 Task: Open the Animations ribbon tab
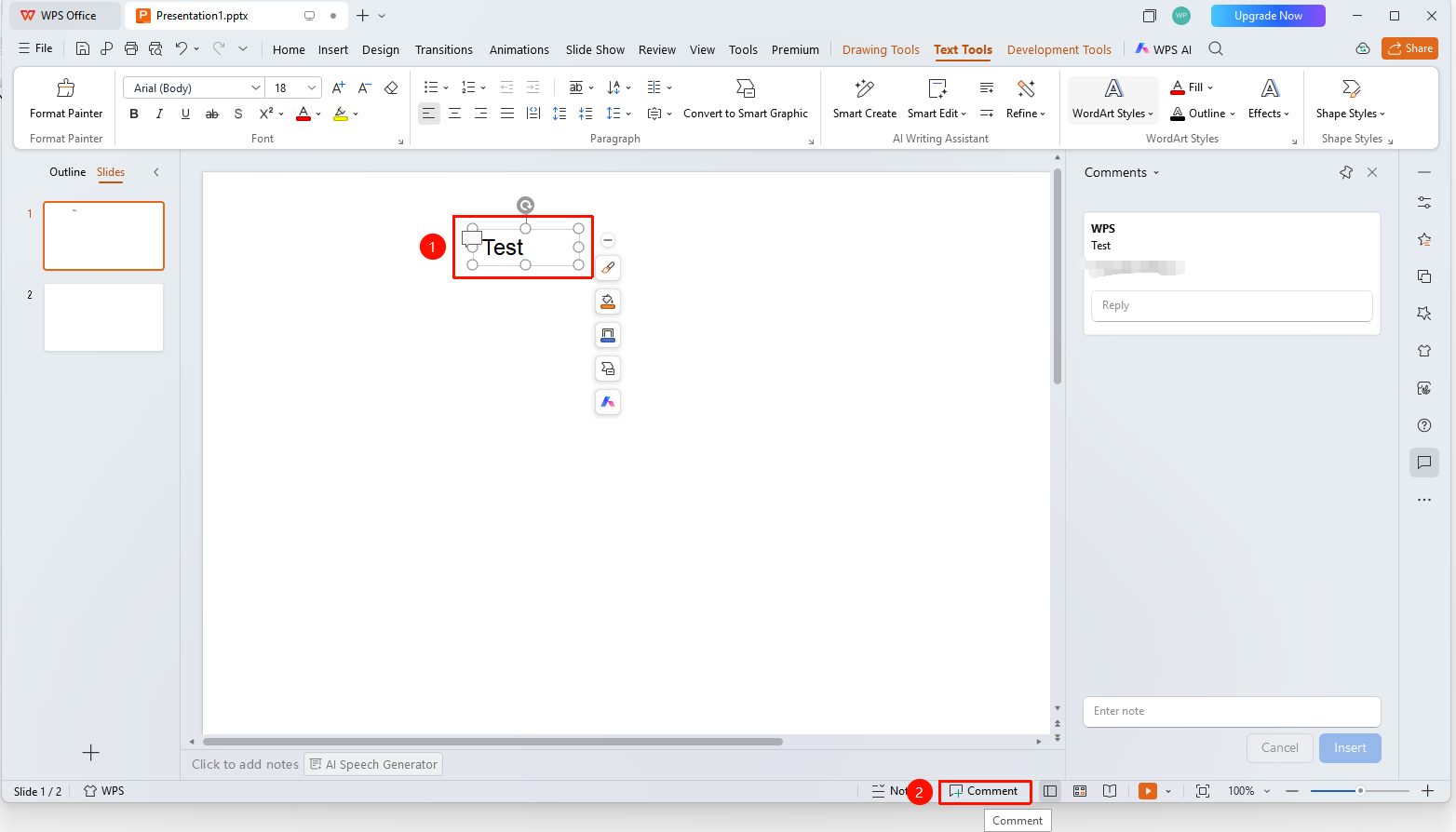click(519, 49)
